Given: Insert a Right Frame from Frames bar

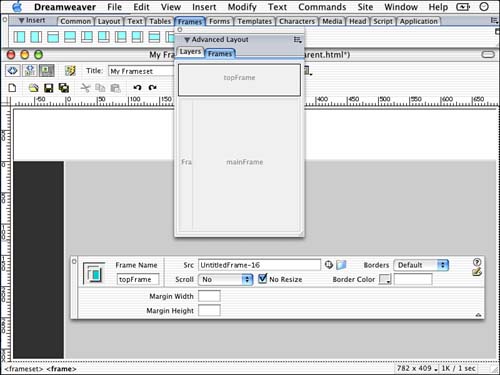Looking at the screenshot, I should tap(36, 37).
